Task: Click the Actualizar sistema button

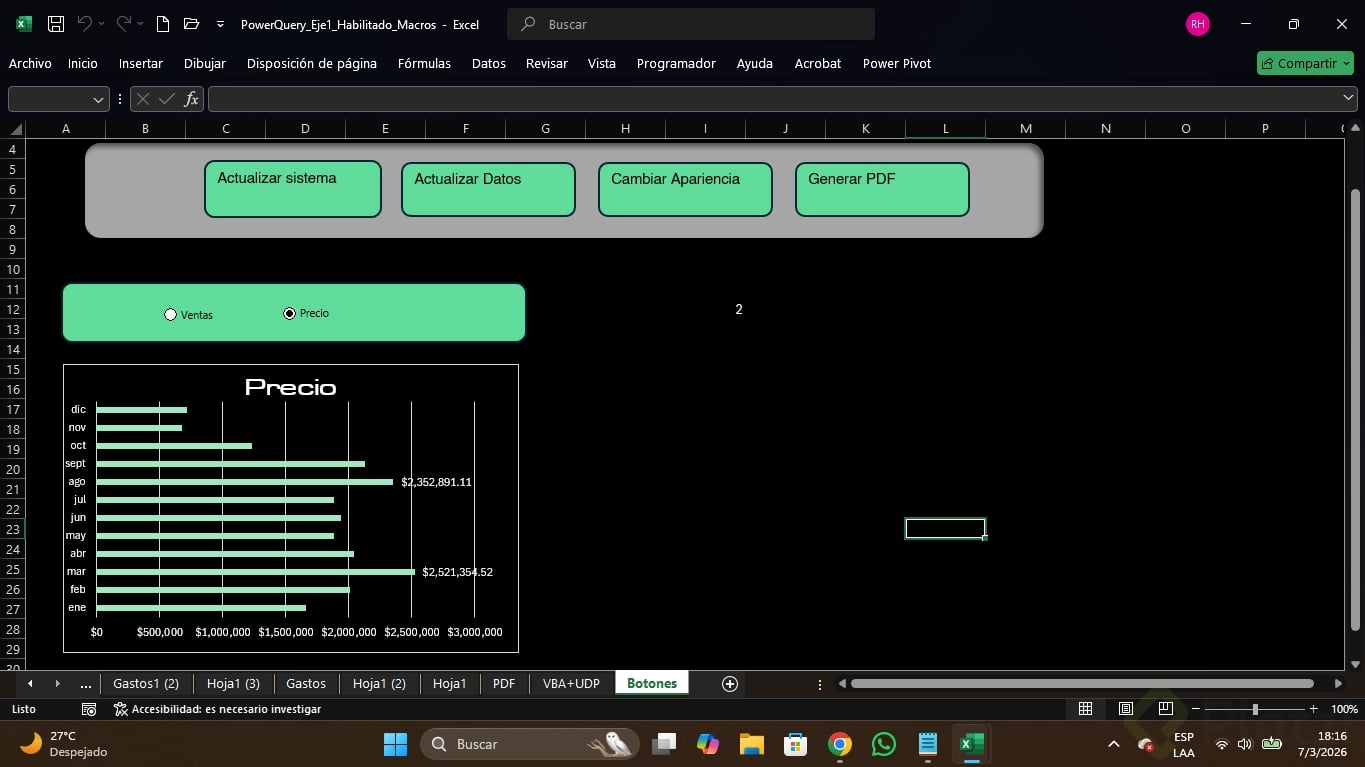Action: coord(293,189)
